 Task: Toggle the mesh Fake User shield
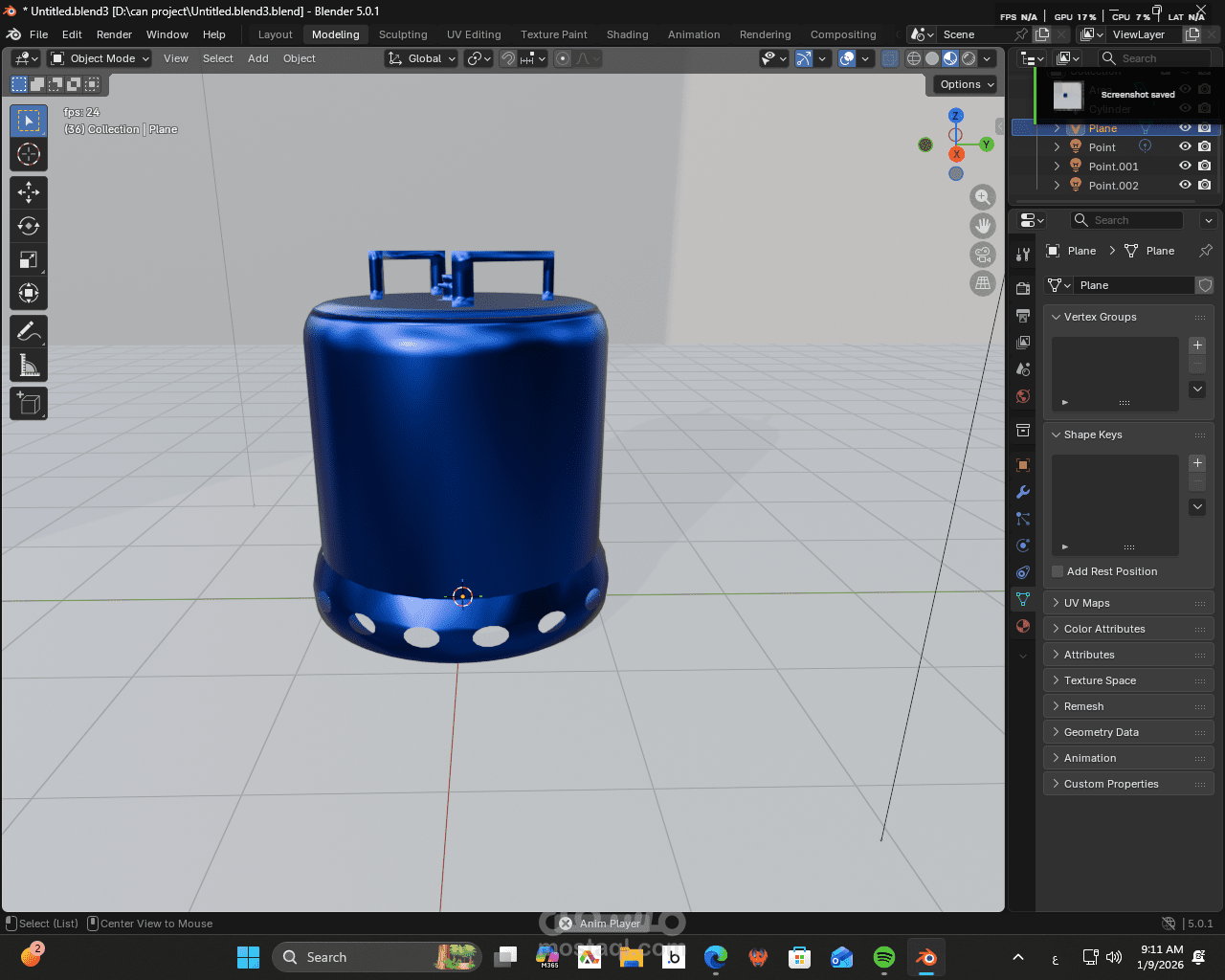click(x=1205, y=285)
